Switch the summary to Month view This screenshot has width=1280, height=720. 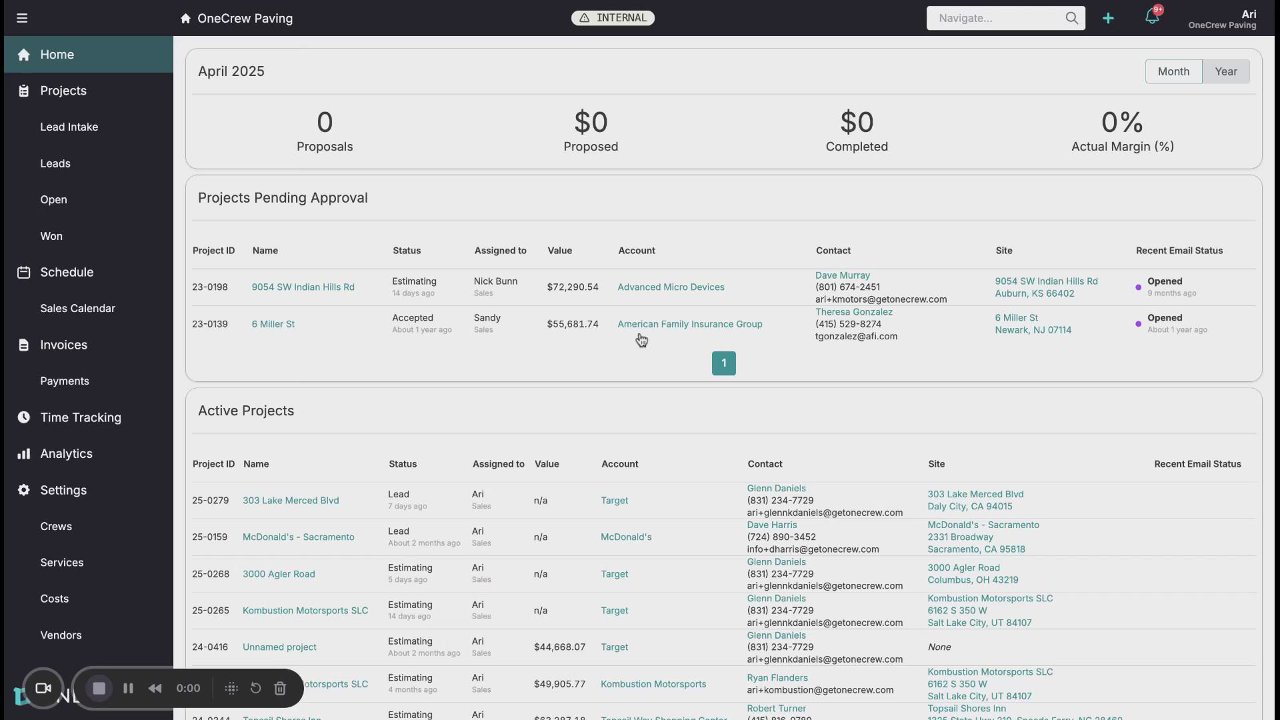[1174, 71]
